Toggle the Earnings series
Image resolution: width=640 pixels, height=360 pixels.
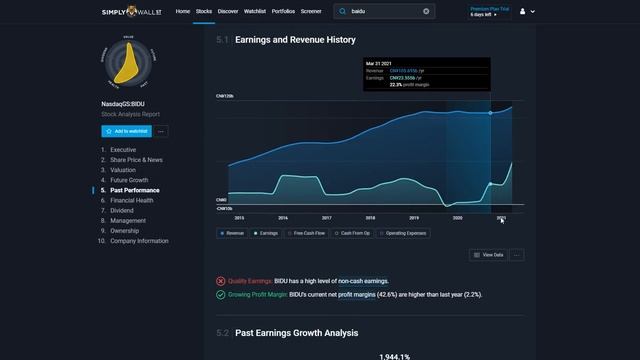[x=265, y=233]
